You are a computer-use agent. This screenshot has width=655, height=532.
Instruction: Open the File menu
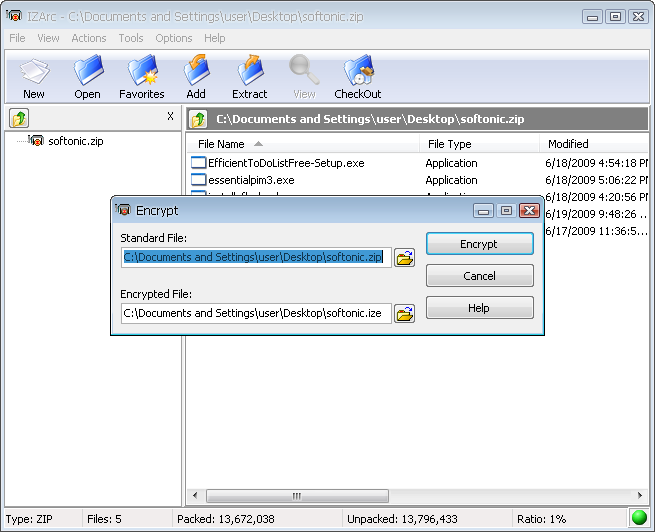pyautogui.click(x=17, y=38)
